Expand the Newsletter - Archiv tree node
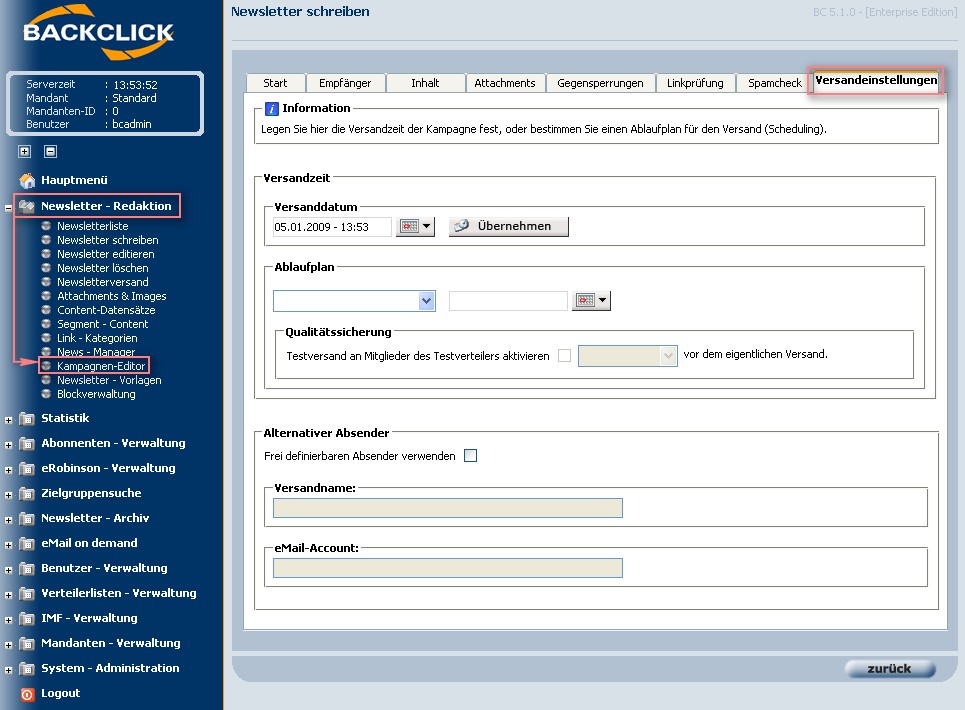Image resolution: width=965 pixels, height=710 pixels. 9,521
